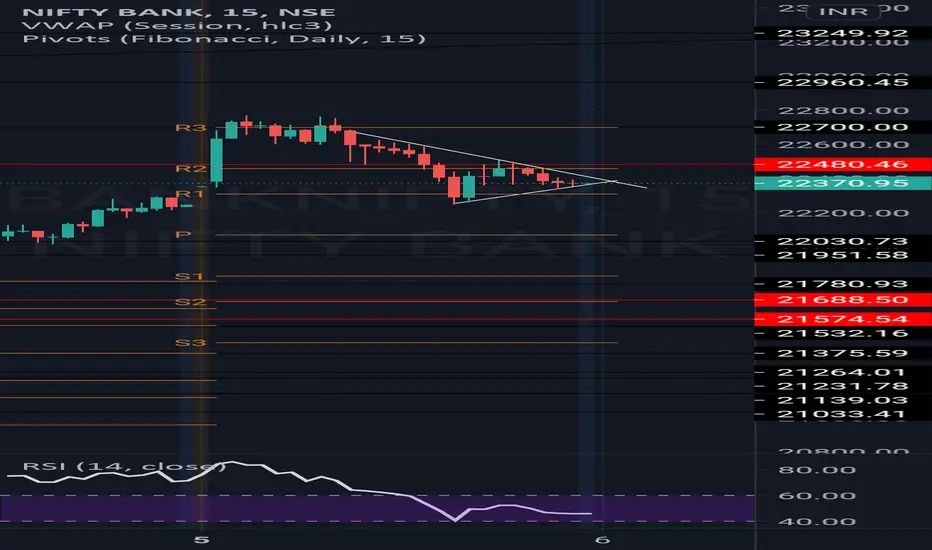
Task: Click the green 22370.95 current price label
Action: point(842,183)
